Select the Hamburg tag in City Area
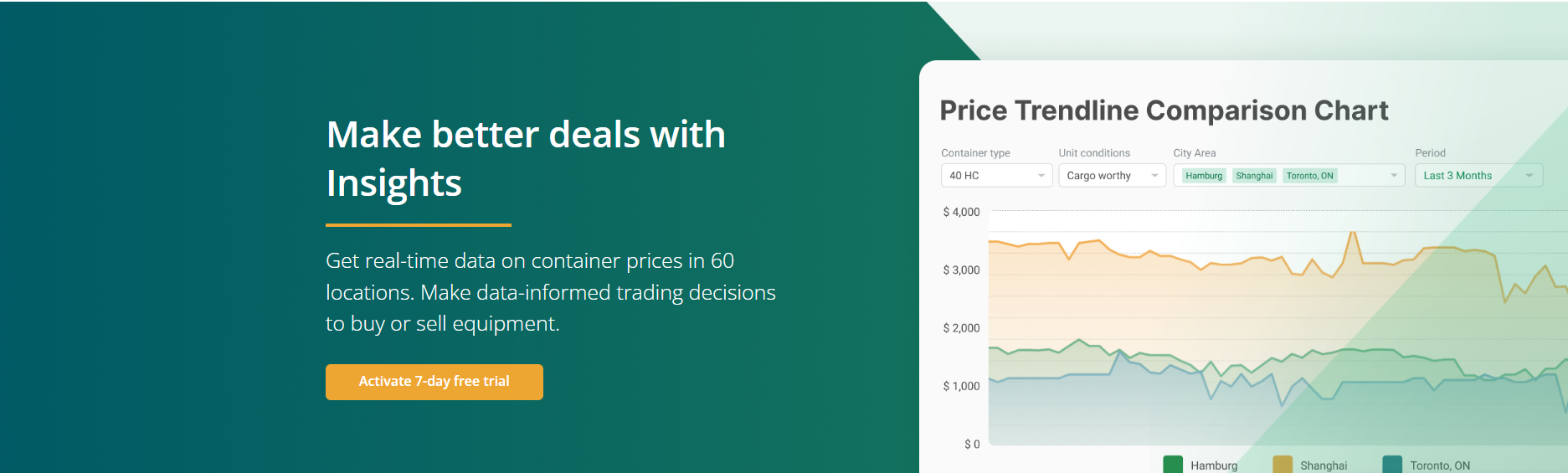Image resolution: width=1568 pixels, height=473 pixels. click(x=1204, y=176)
